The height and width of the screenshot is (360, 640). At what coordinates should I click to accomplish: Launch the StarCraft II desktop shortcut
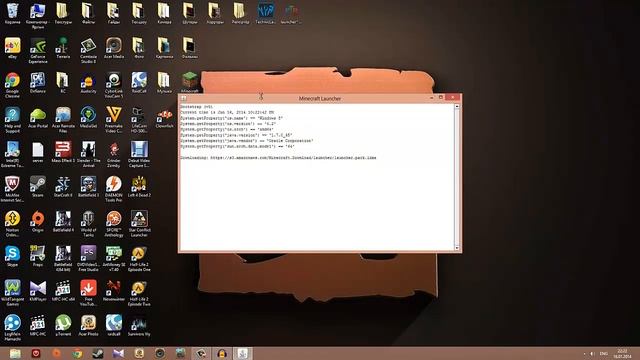[63, 187]
